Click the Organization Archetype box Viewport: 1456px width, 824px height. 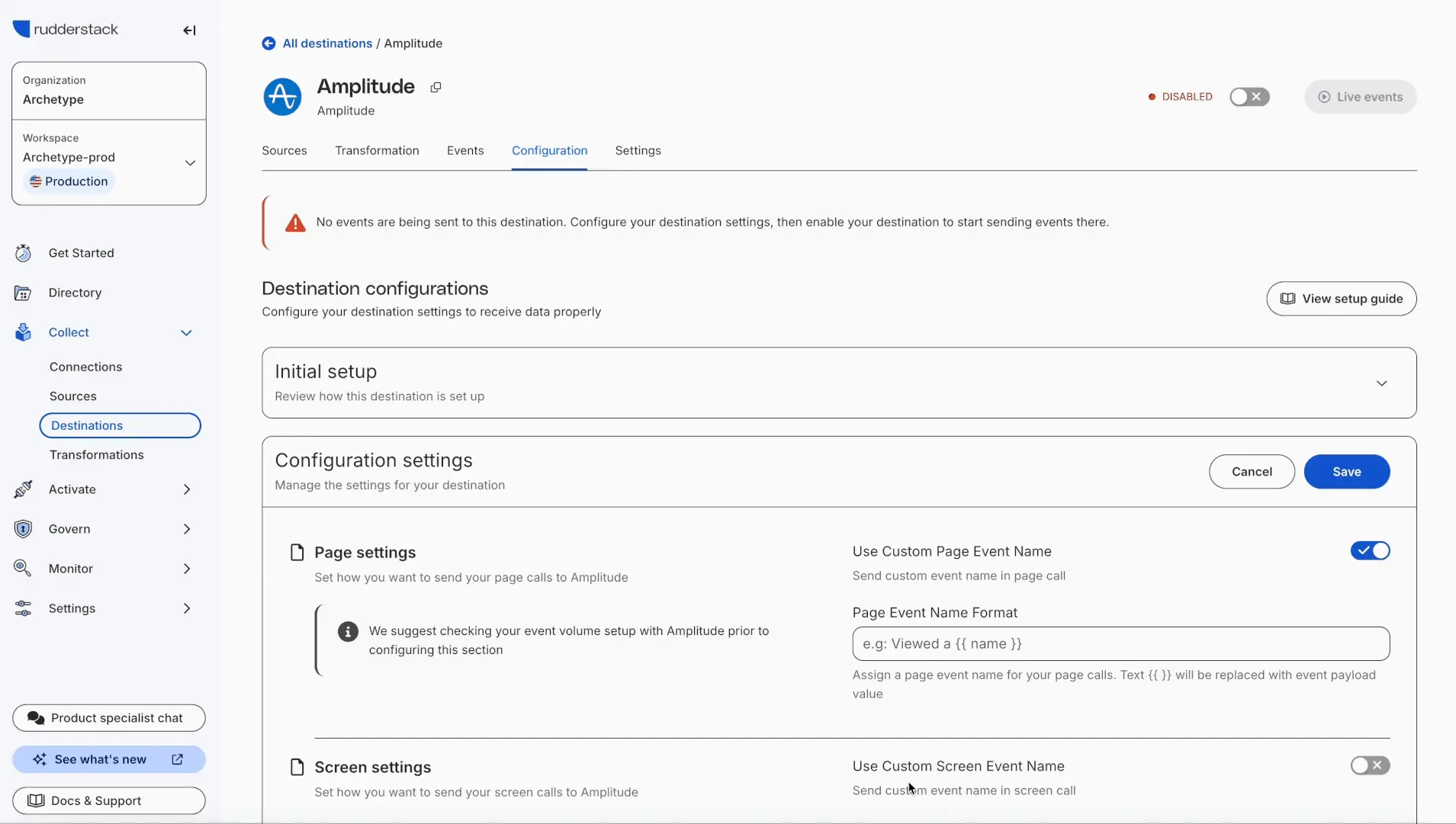[x=109, y=91]
